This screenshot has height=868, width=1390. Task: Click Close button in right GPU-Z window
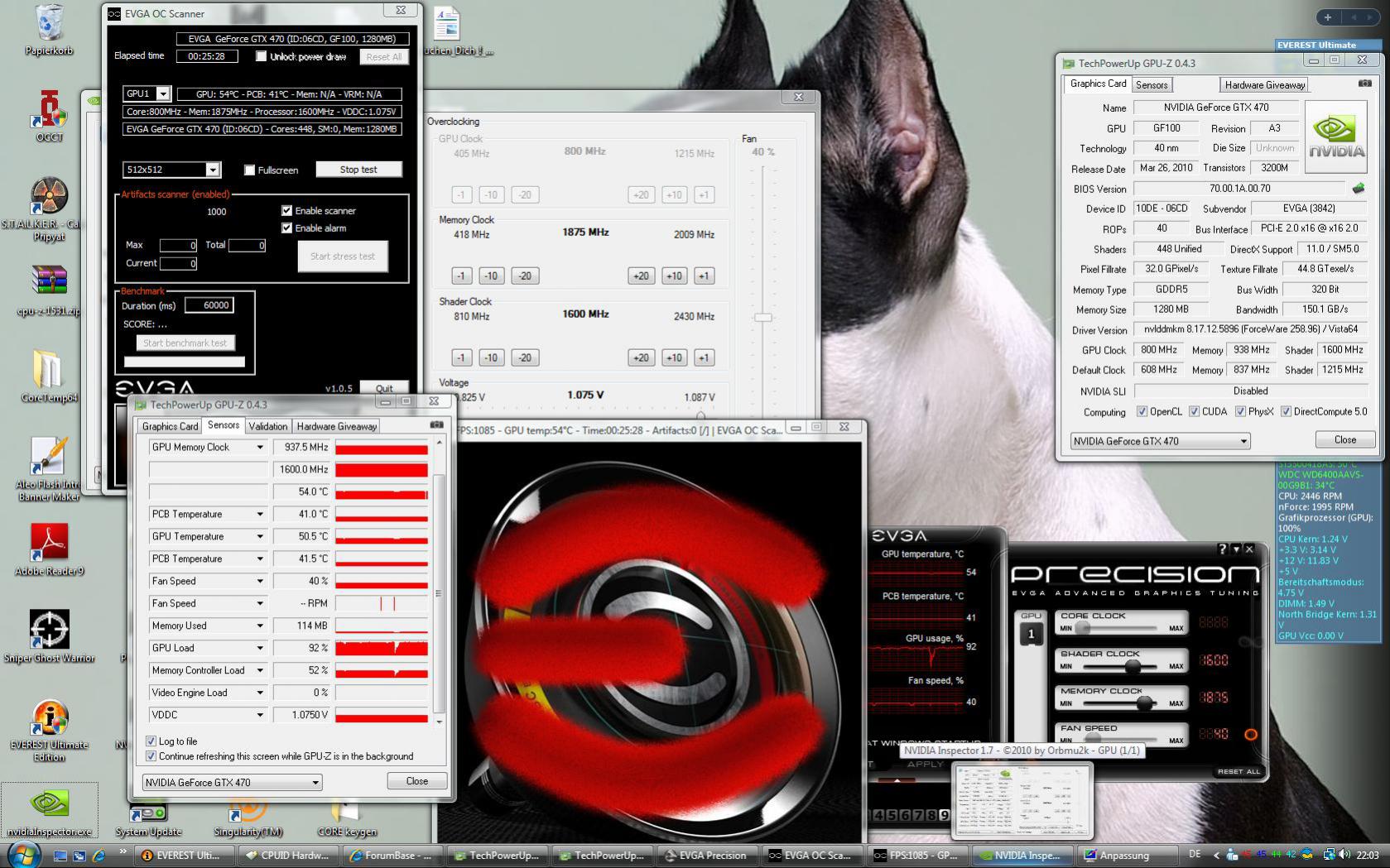1344,439
